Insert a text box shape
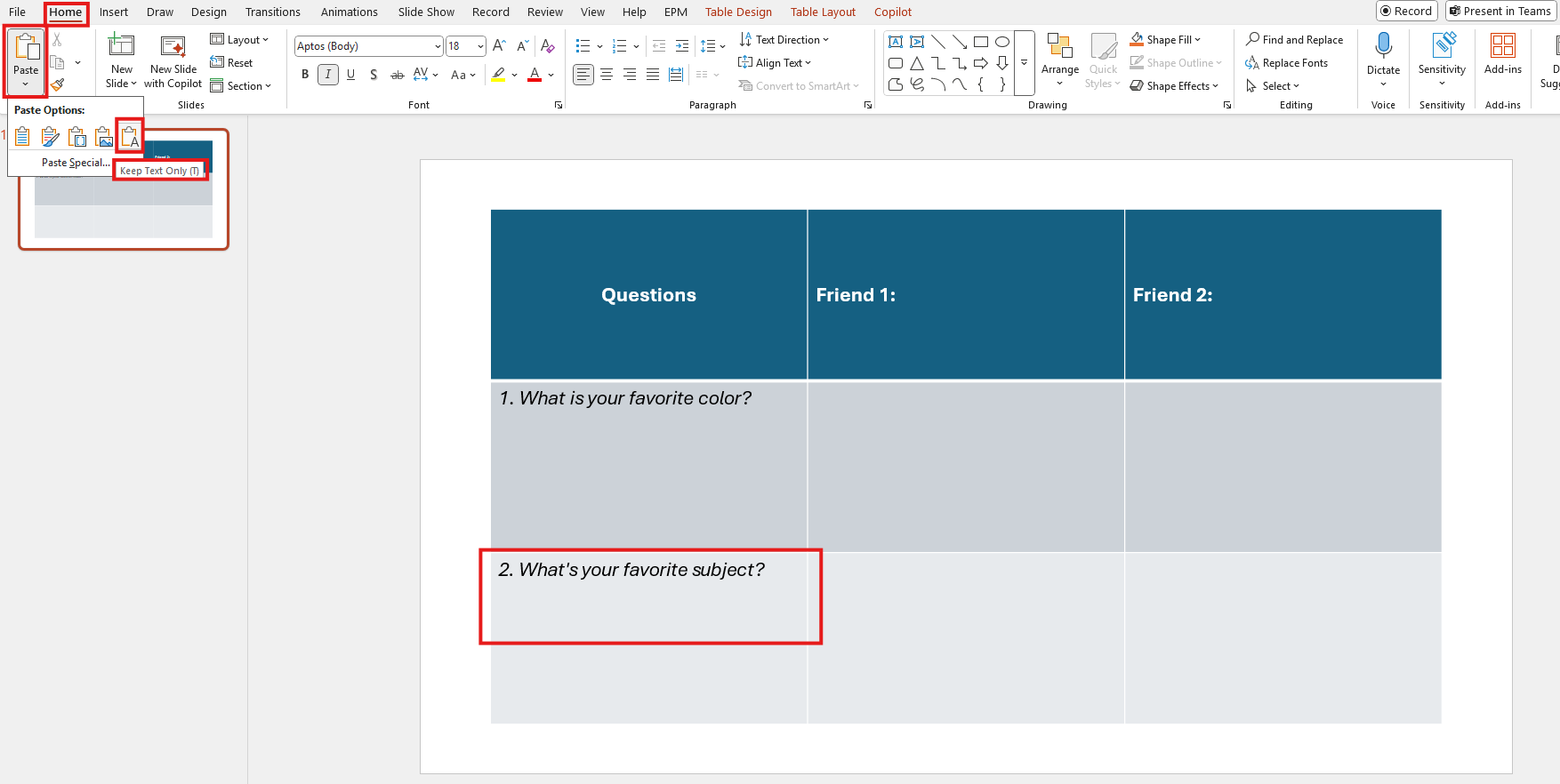This screenshot has width=1560, height=784. pos(896,42)
